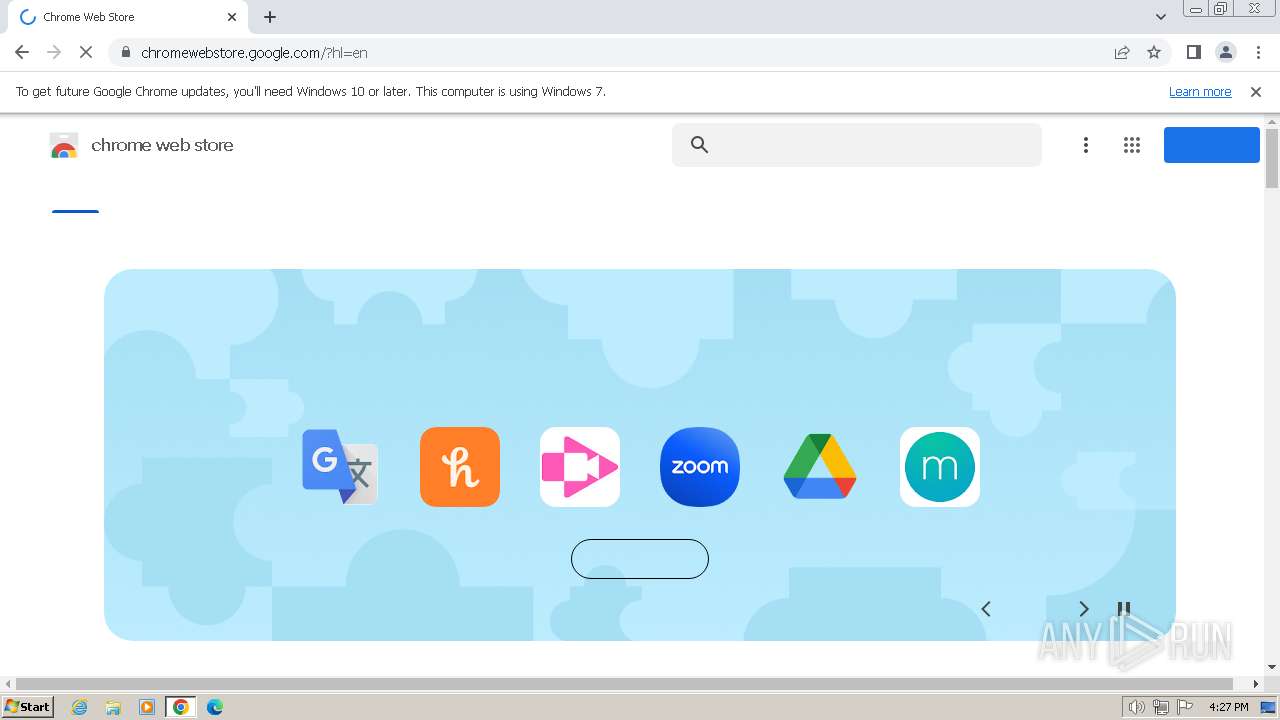Open the Learn more link

pos(1200,91)
